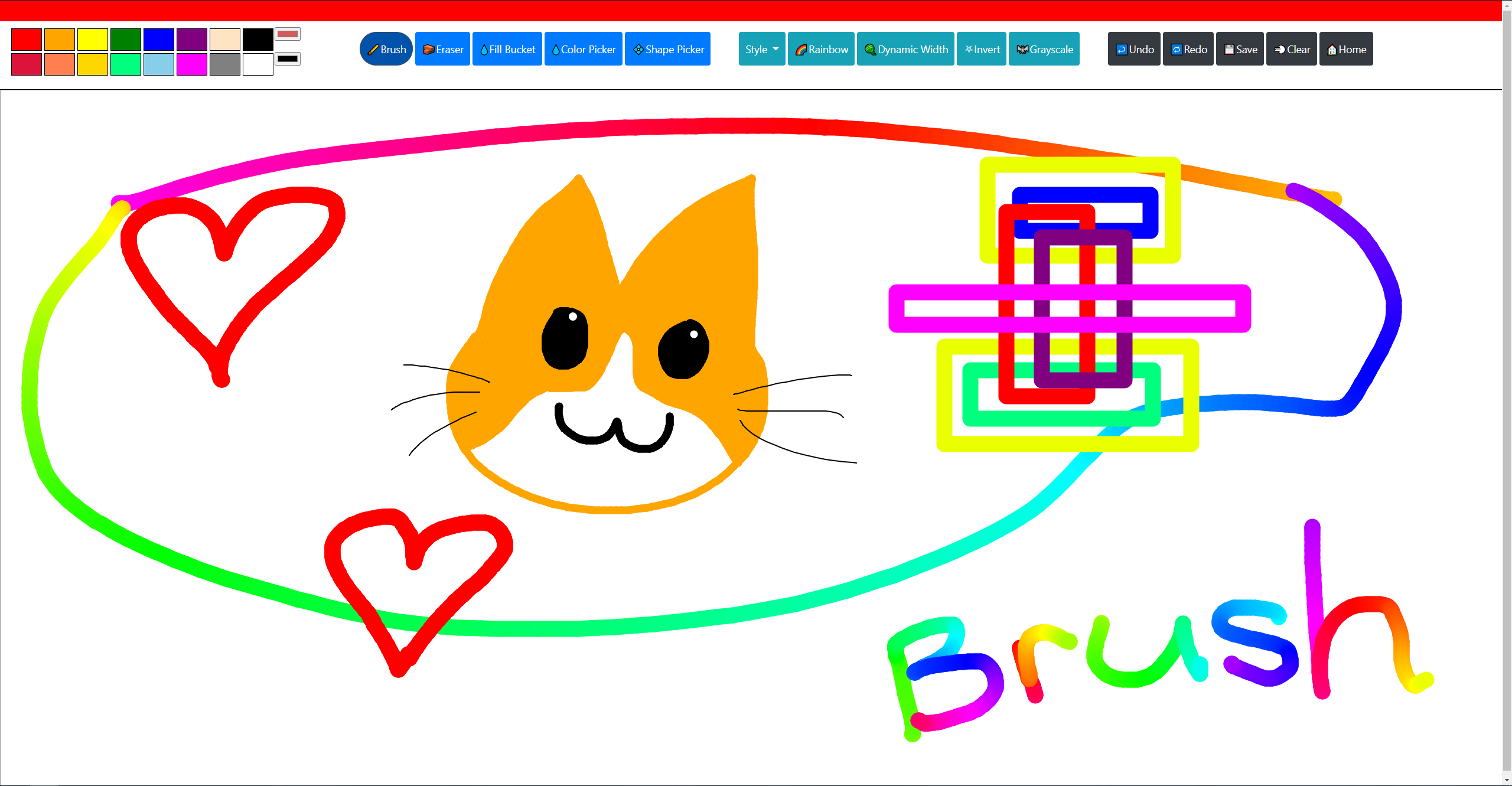This screenshot has width=1512, height=786.
Task: Redo the last undone action
Action: 1188,49
